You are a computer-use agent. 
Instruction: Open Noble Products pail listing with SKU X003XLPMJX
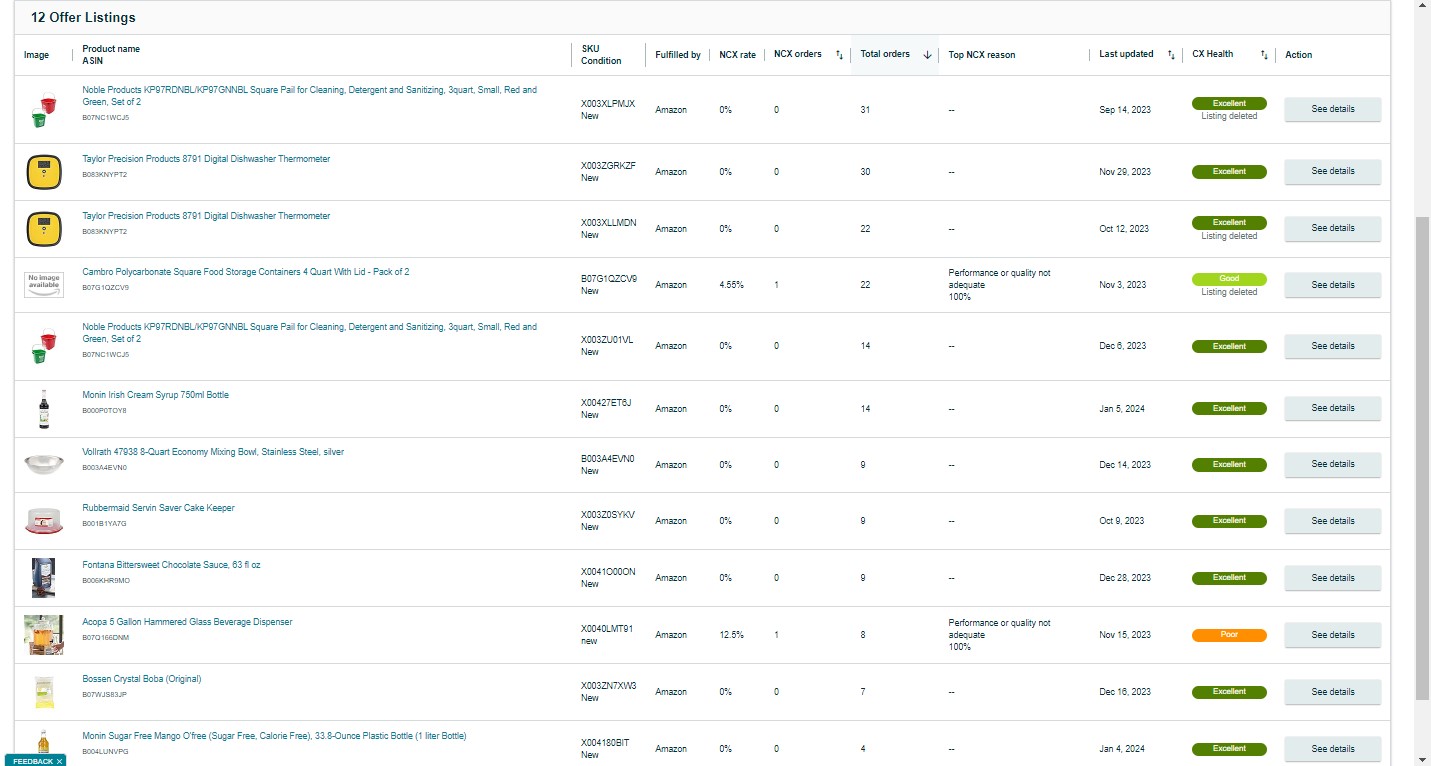(309, 96)
